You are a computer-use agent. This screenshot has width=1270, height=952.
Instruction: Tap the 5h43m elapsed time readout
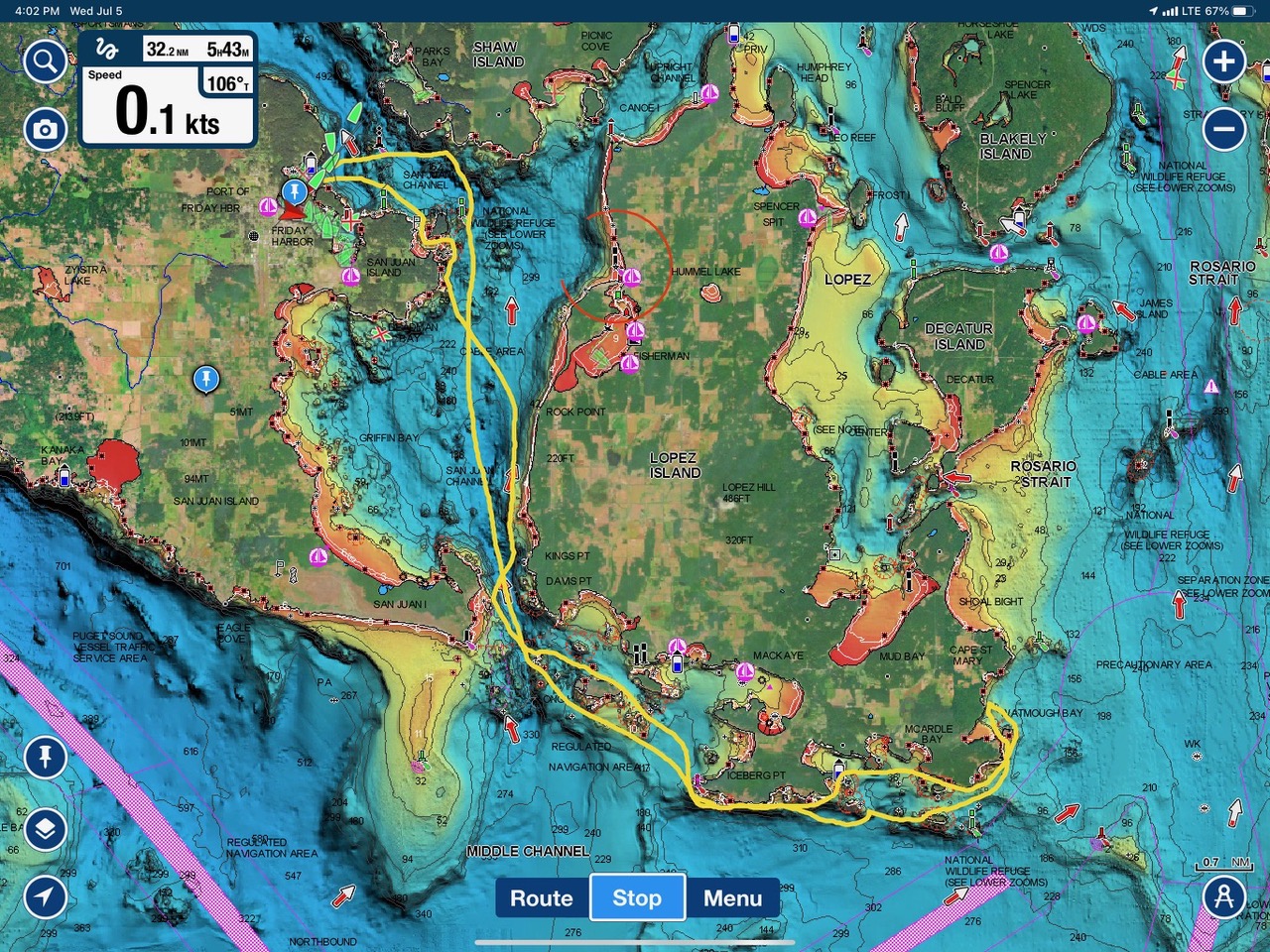tap(227, 50)
